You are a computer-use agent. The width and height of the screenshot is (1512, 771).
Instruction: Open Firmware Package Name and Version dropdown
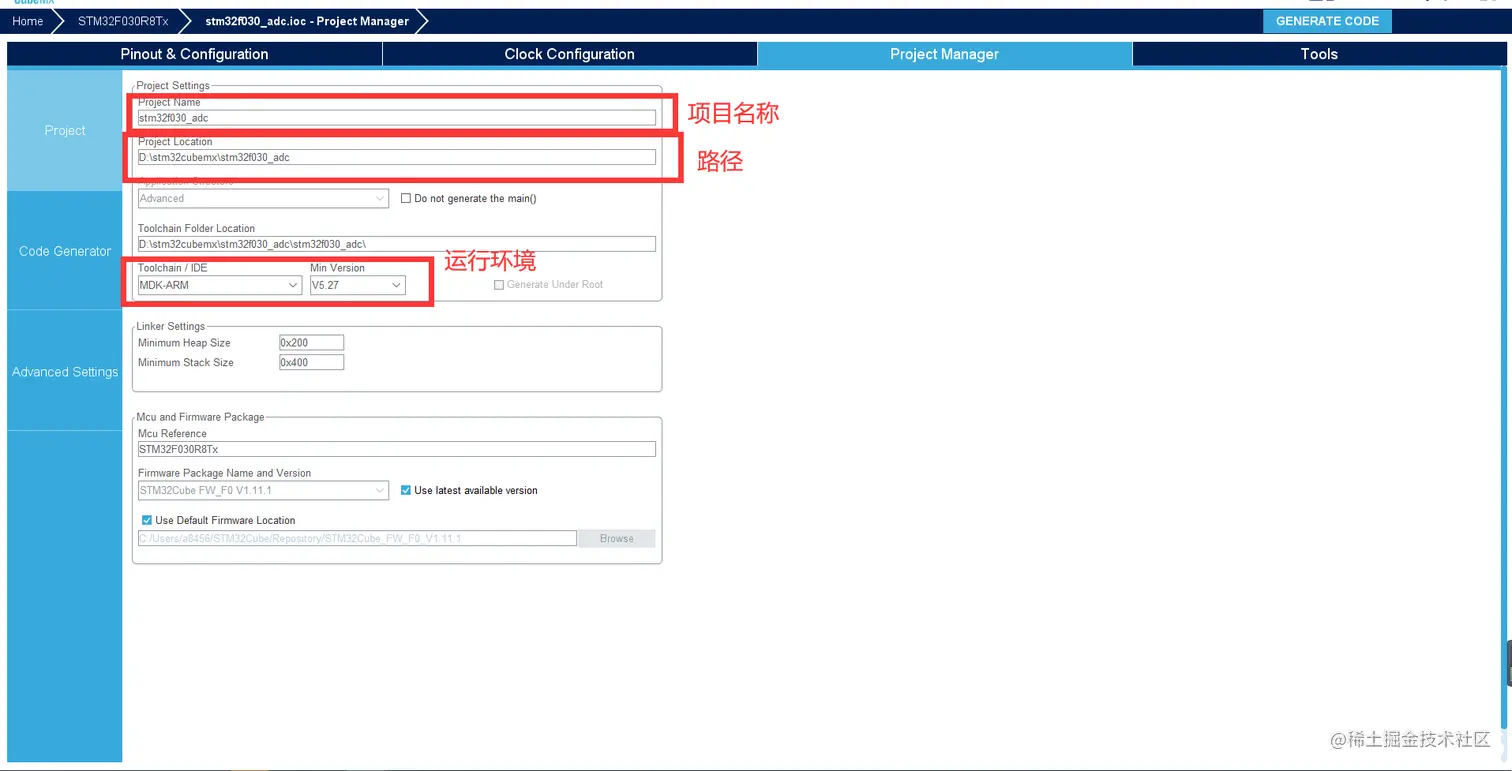263,490
